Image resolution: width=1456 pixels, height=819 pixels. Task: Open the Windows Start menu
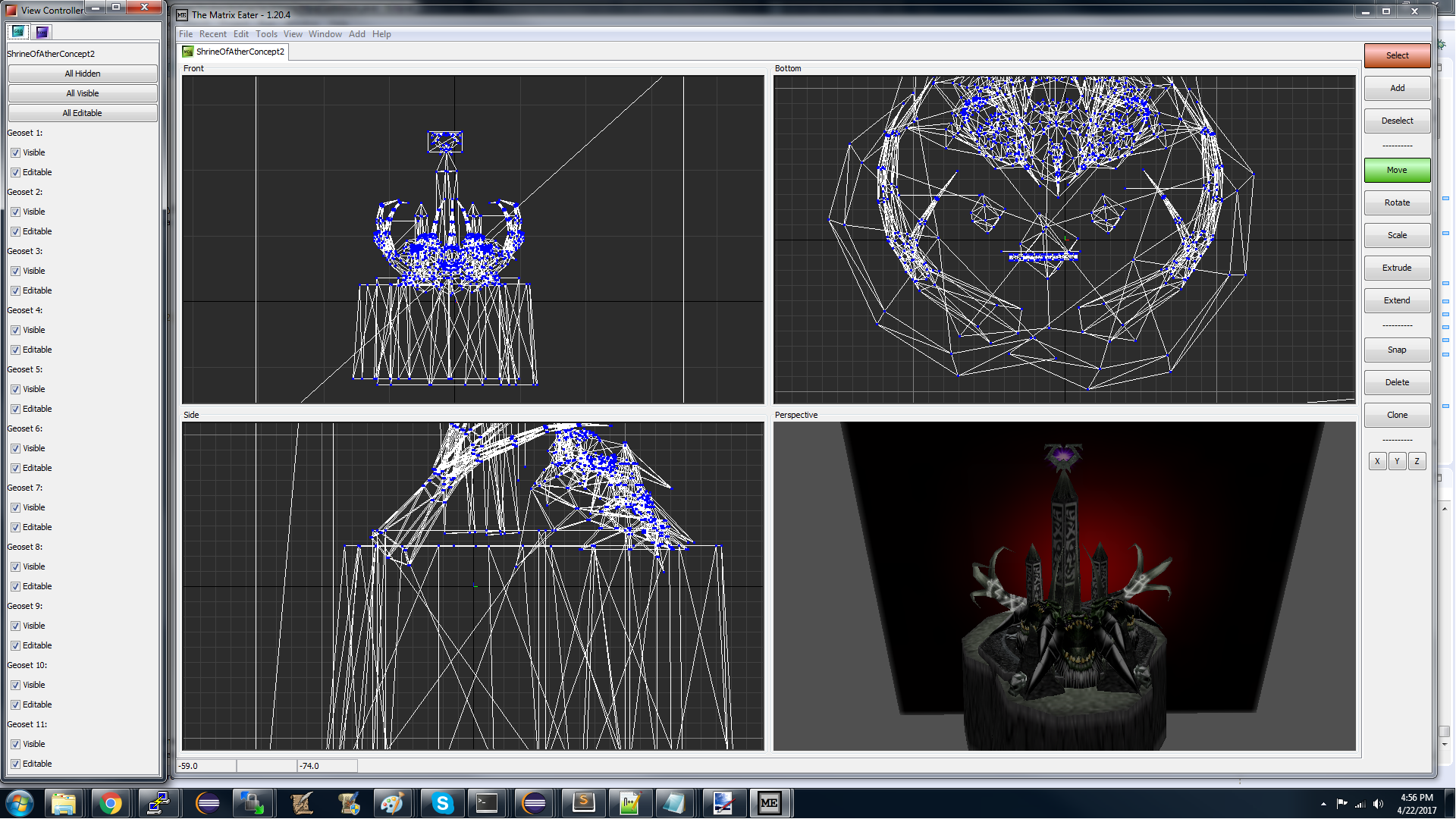20,803
